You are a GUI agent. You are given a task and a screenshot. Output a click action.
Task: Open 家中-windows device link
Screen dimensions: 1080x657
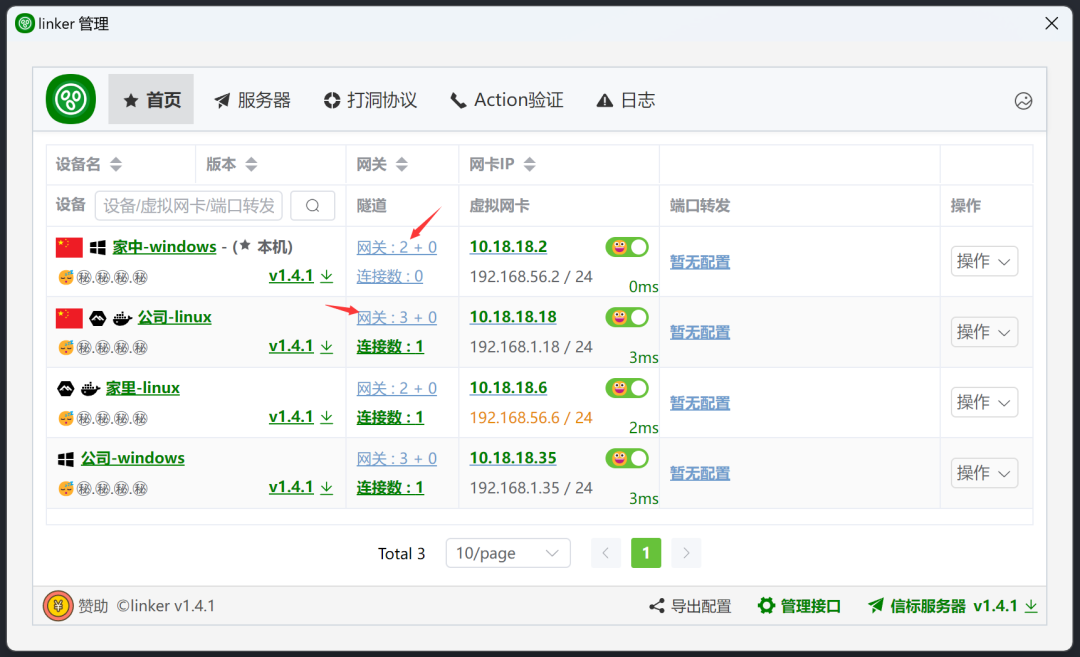165,247
